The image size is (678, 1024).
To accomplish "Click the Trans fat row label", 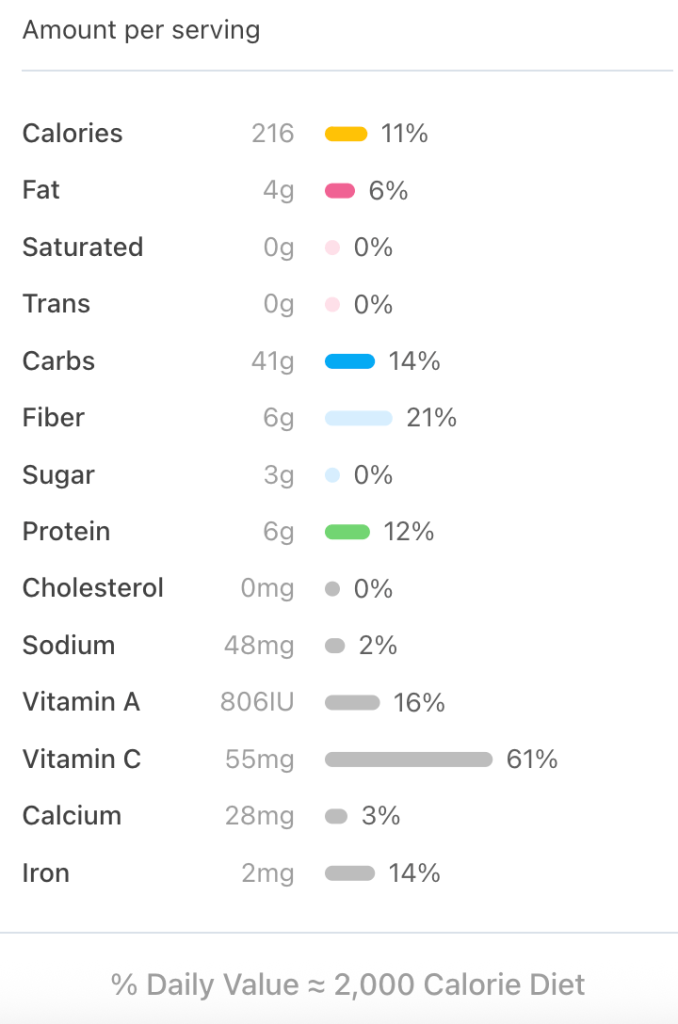I will [56, 304].
